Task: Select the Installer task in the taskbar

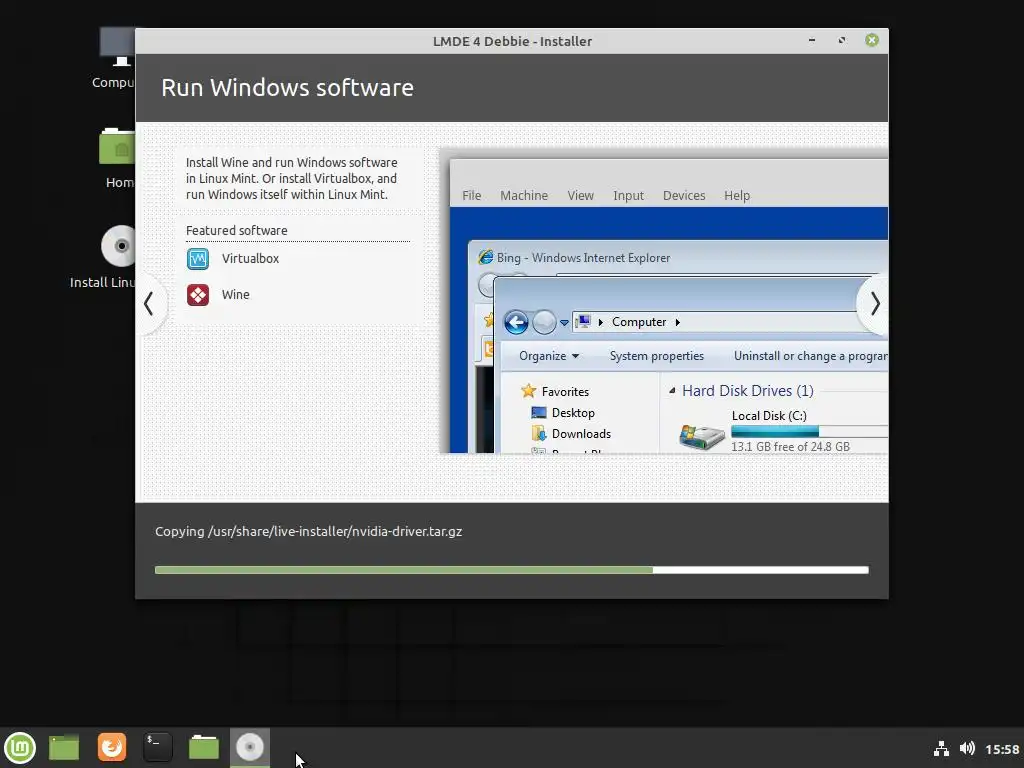Action: [249, 747]
